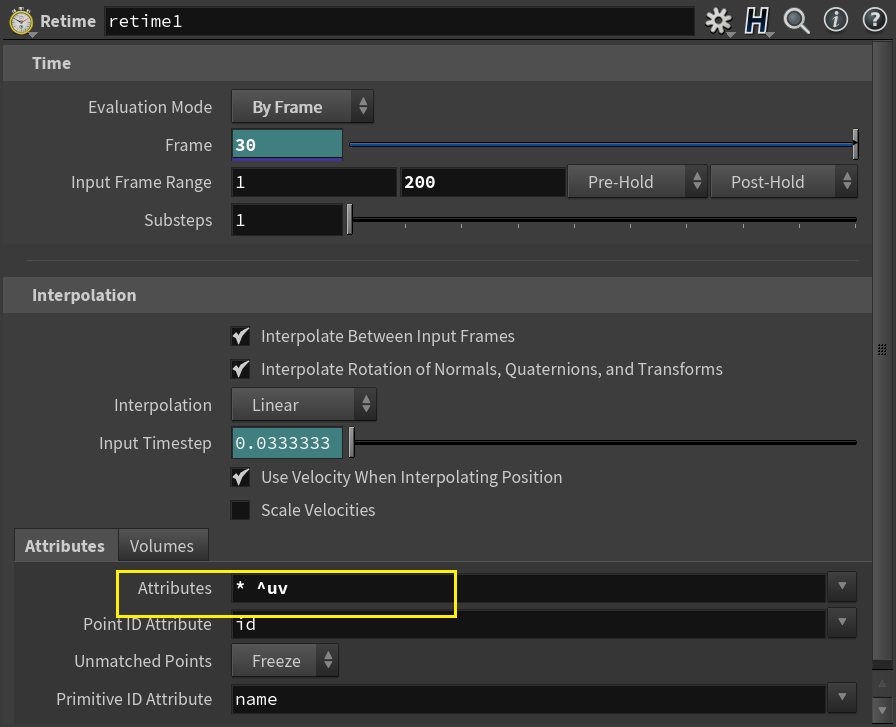Open help with the question mark icon

click(874, 20)
